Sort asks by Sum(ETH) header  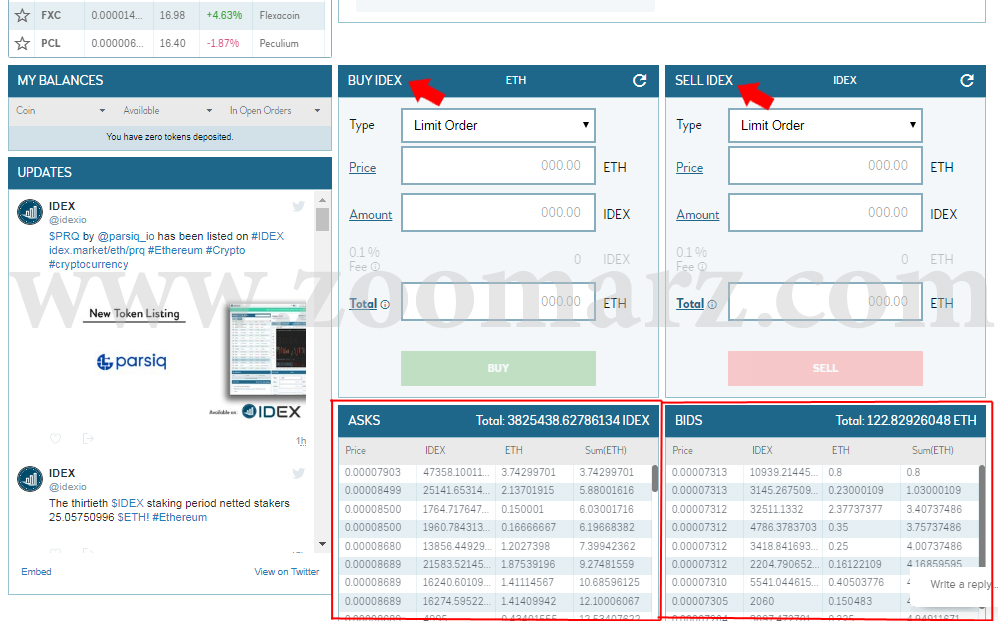606,451
